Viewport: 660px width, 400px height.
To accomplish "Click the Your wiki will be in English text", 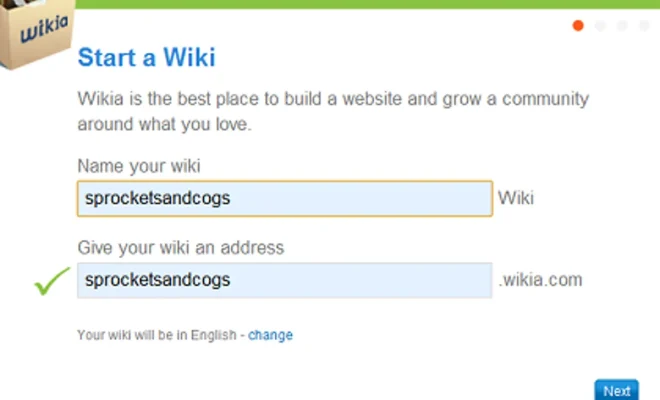I will click(x=157, y=335).
